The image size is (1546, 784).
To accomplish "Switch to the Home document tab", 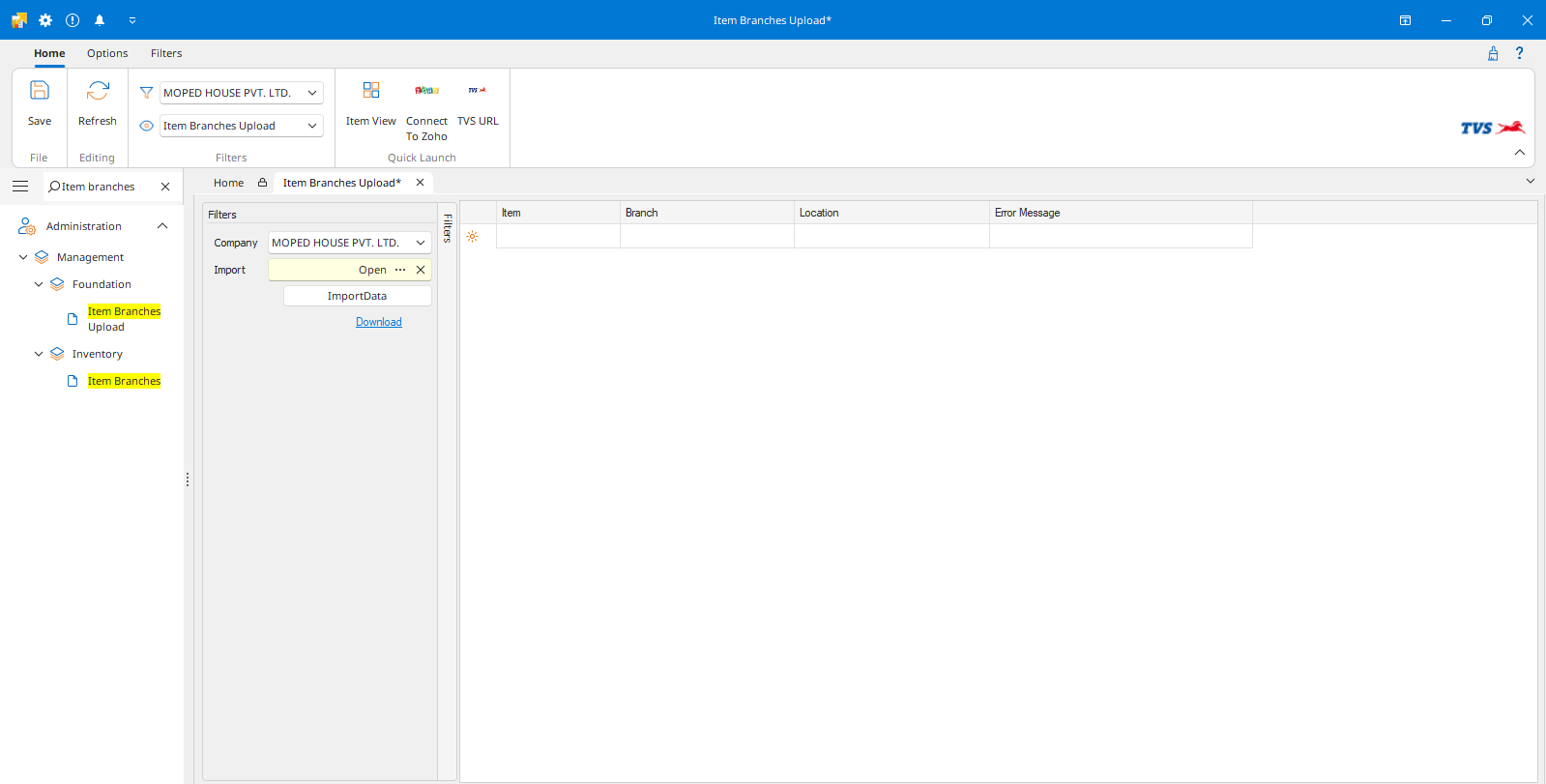I will [x=228, y=183].
